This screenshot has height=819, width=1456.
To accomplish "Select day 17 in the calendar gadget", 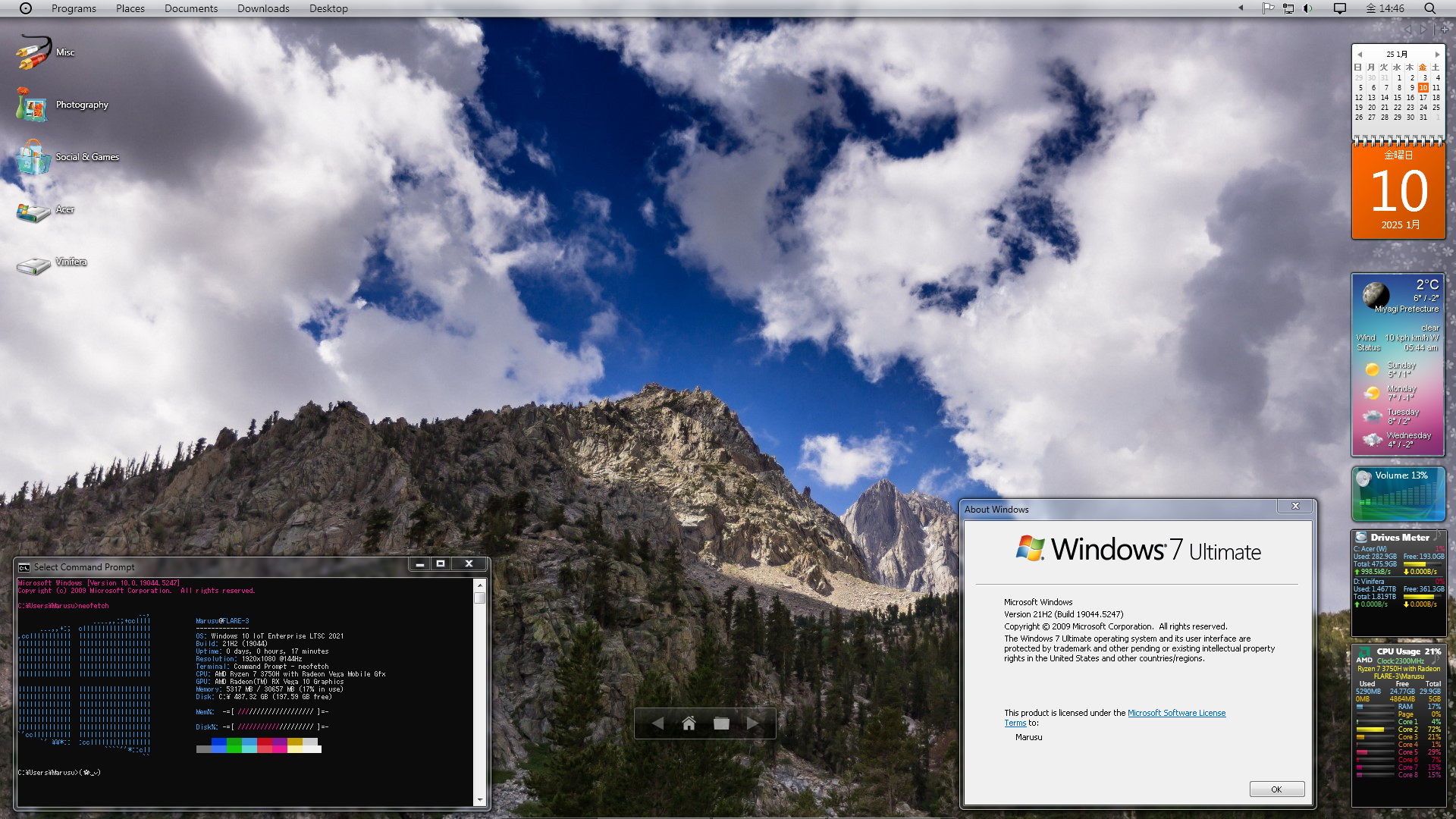I will (1423, 98).
